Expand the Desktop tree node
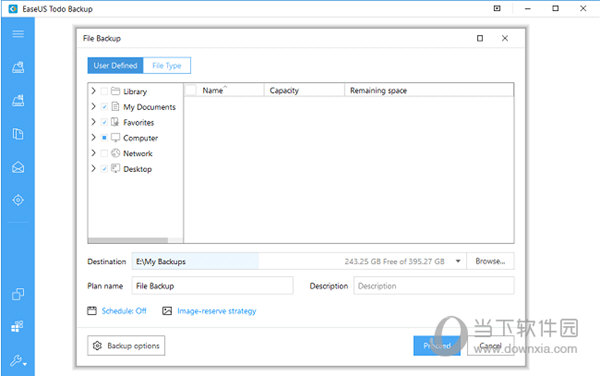The image size is (600, 376). point(93,168)
